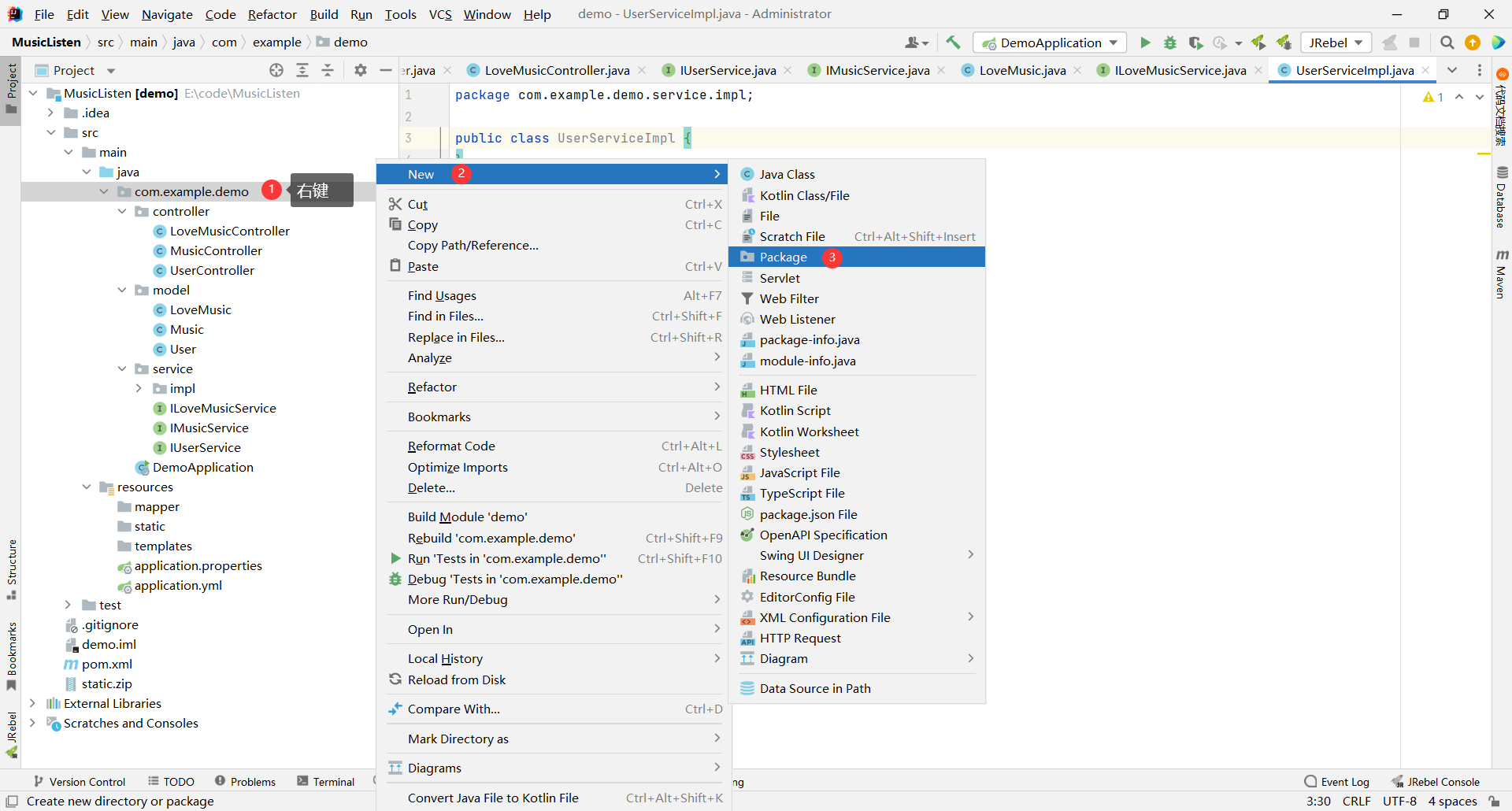Select Find Usages in the context menu

click(554, 295)
